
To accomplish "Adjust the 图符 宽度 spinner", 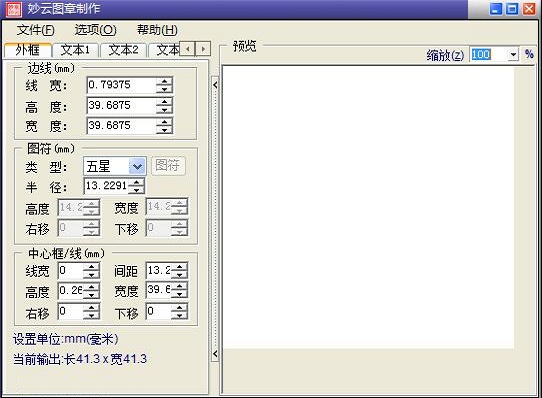I will (180, 207).
